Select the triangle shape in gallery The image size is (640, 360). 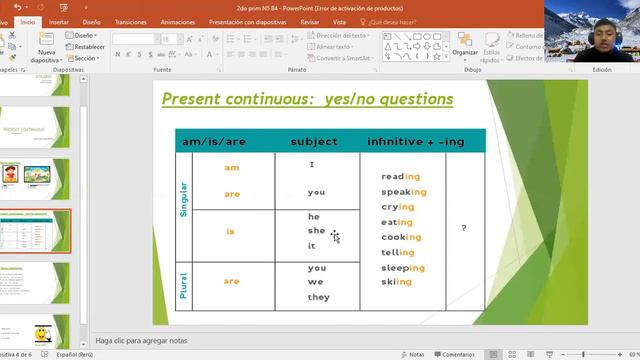[x=387, y=47]
